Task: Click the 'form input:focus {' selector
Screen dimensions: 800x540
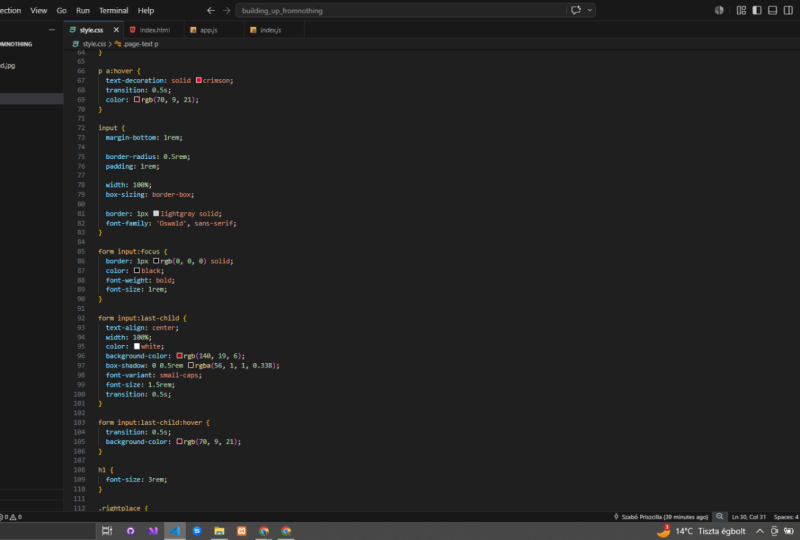Action: [x=133, y=251]
